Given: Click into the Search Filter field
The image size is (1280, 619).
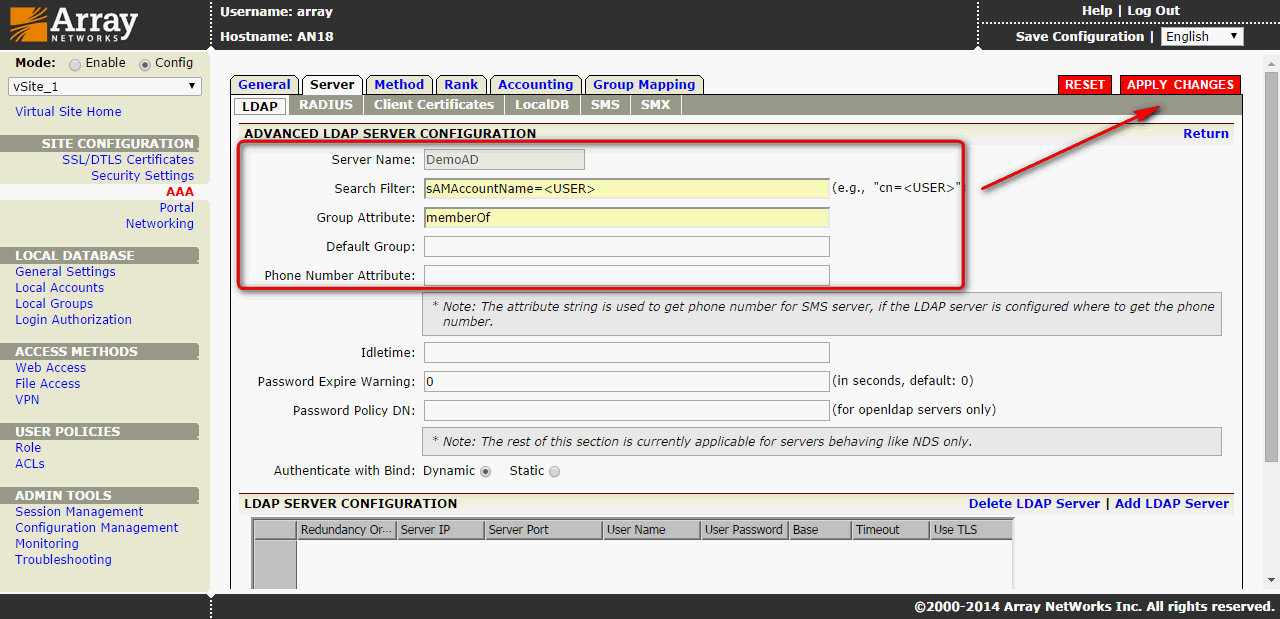Looking at the screenshot, I should (626, 189).
